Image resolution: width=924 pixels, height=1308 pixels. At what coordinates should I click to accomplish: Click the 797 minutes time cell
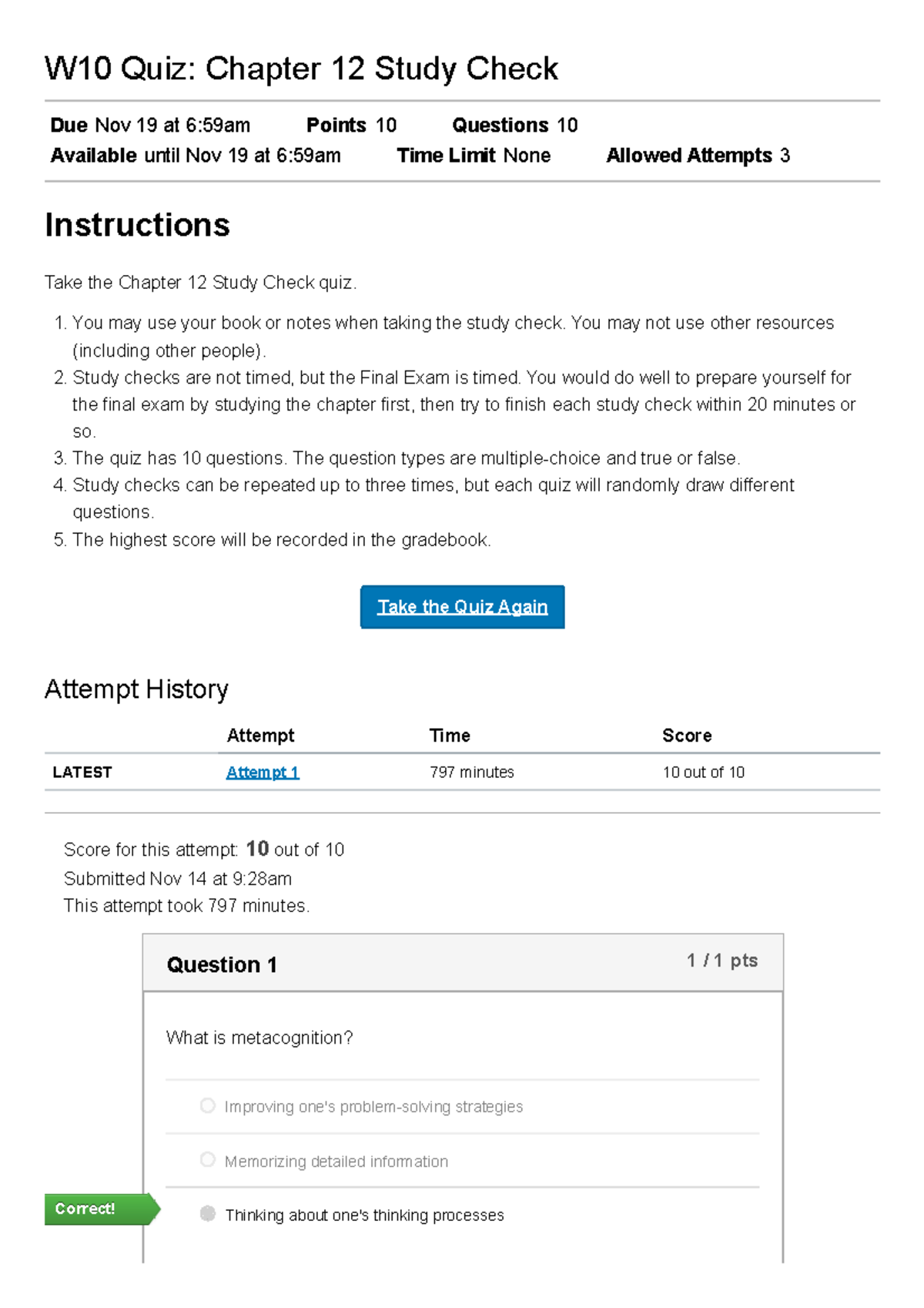[471, 772]
